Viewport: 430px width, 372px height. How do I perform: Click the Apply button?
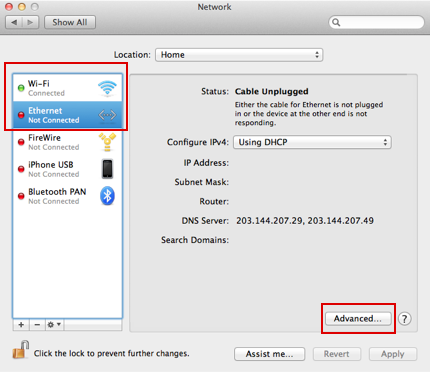[393, 354]
